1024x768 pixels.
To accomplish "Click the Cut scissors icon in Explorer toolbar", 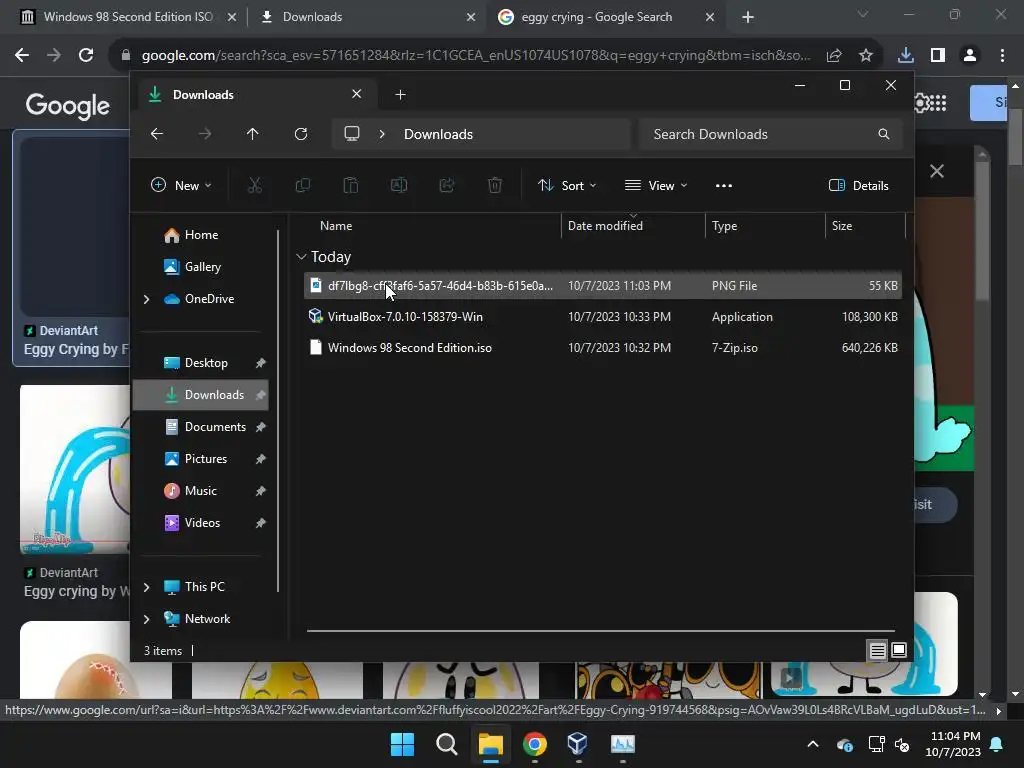I will point(255,185).
